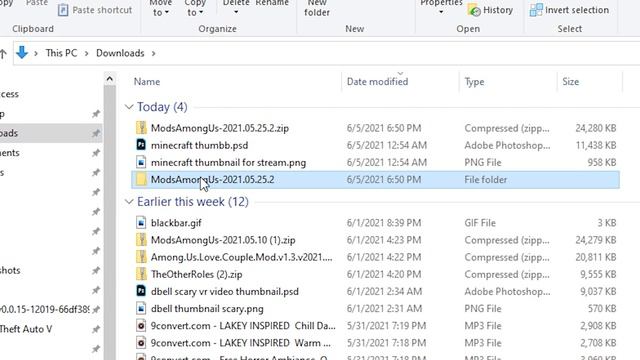
Task: Open the History icon in ribbon
Action: point(474,10)
